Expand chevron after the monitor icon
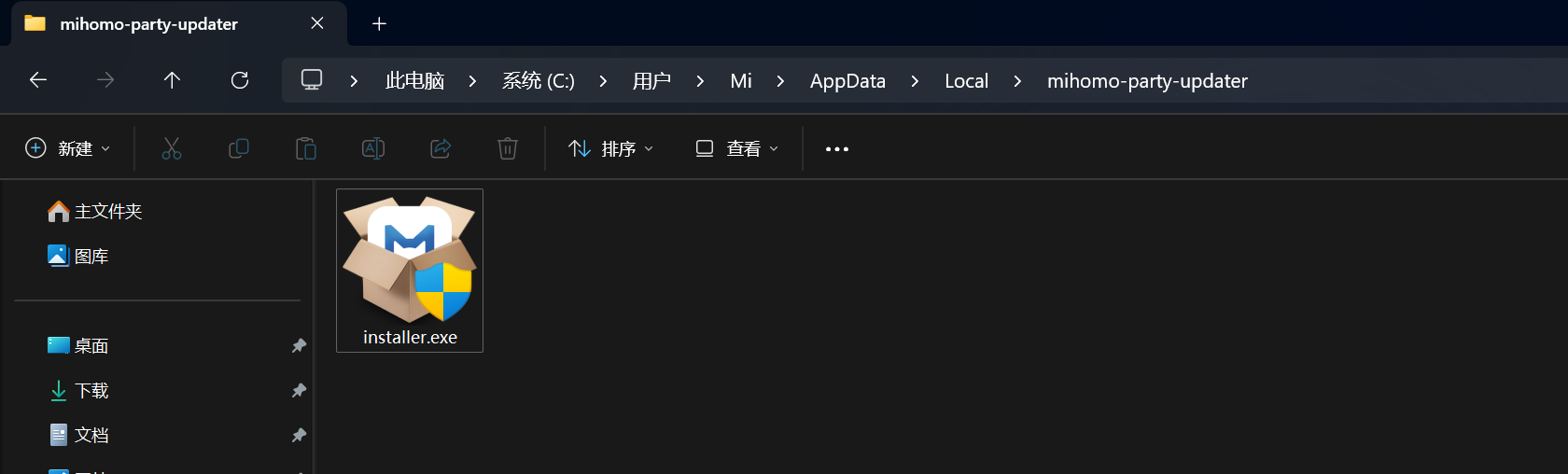 (x=354, y=81)
